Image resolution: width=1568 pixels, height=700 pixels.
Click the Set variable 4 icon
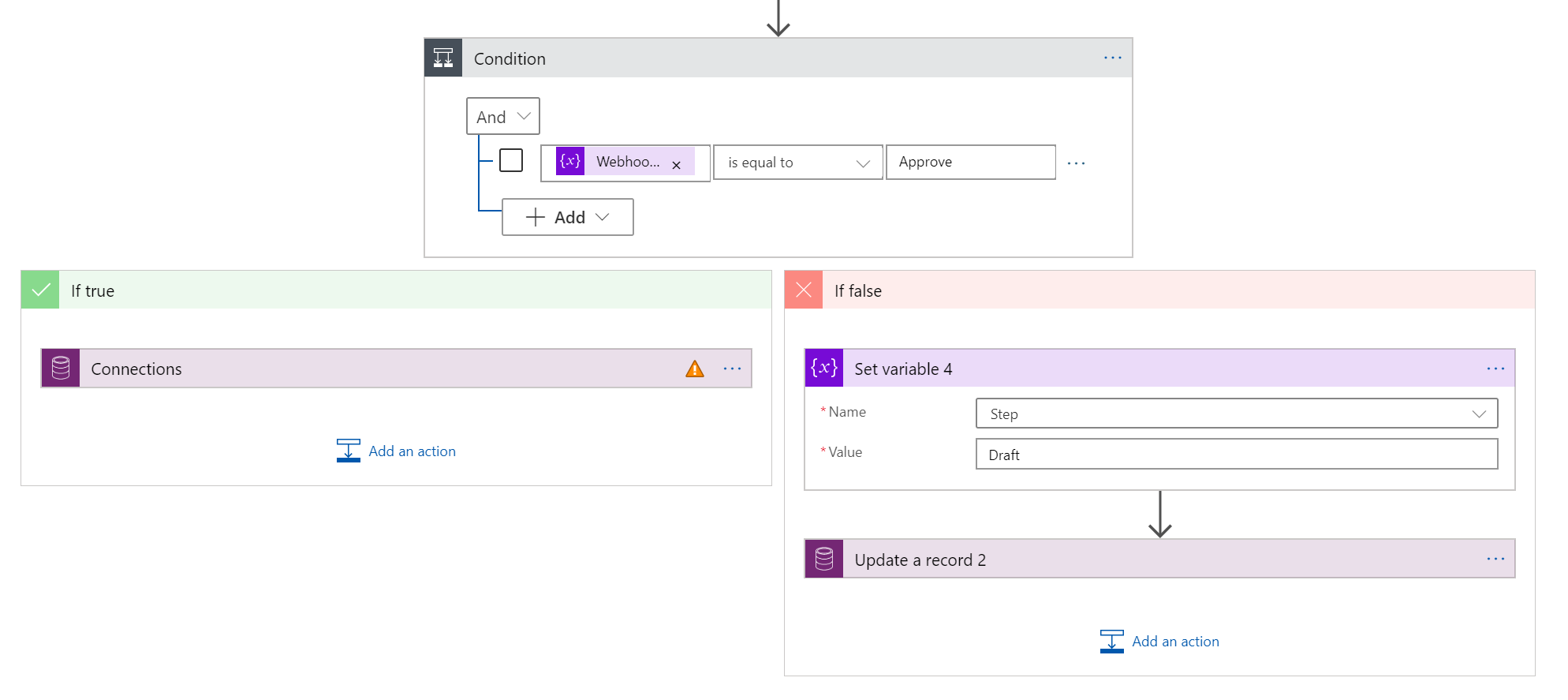click(824, 369)
